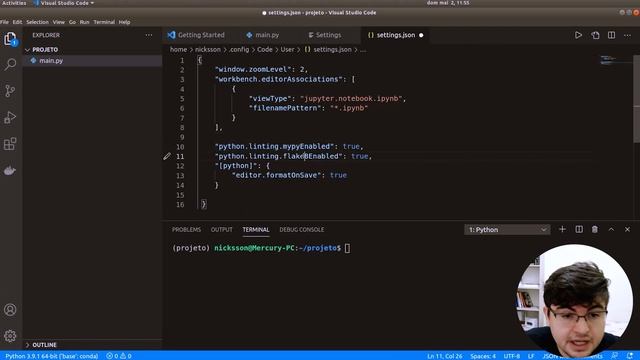Open the Accounts icon
Viewport: 640px width, 360px height.
10,310
